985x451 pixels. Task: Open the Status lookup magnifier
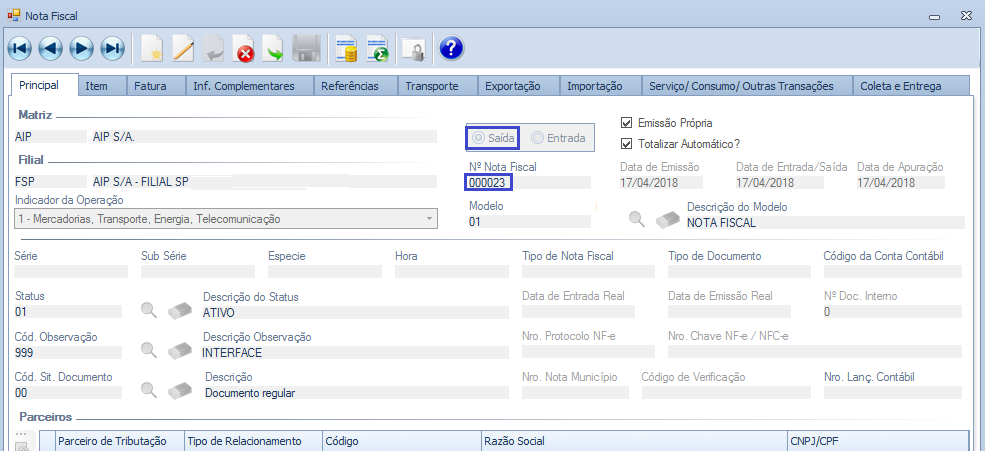148,310
